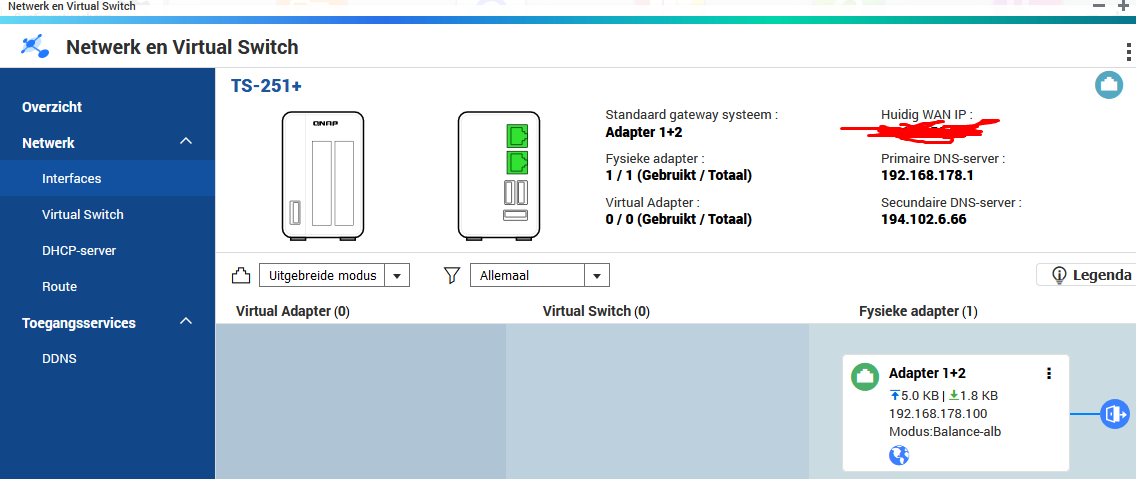Viewport: 1136px width, 479px height.
Task: Open the Legenda button
Action: tap(1086, 275)
